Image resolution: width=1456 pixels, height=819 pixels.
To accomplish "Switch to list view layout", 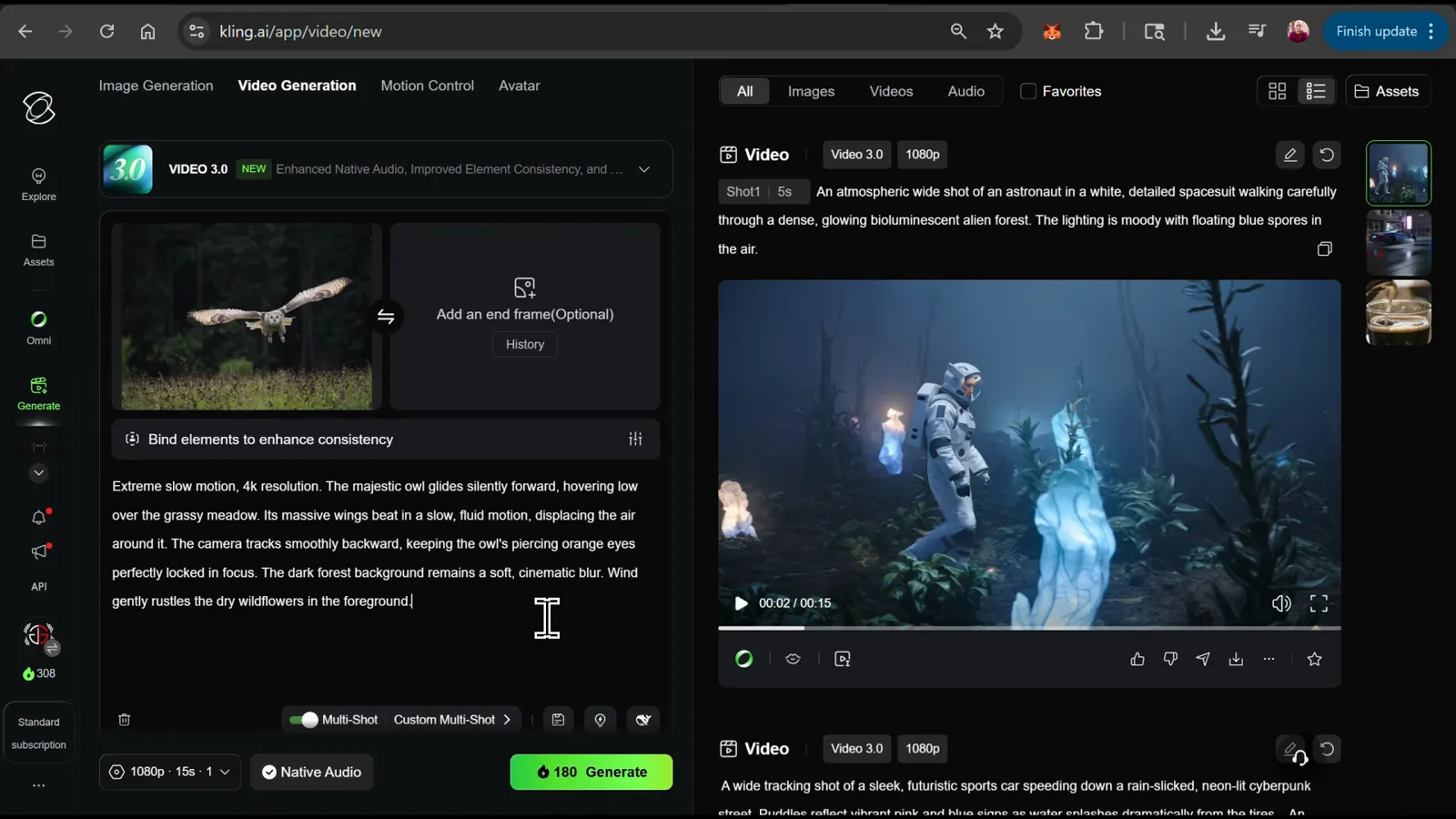I will tap(1316, 91).
